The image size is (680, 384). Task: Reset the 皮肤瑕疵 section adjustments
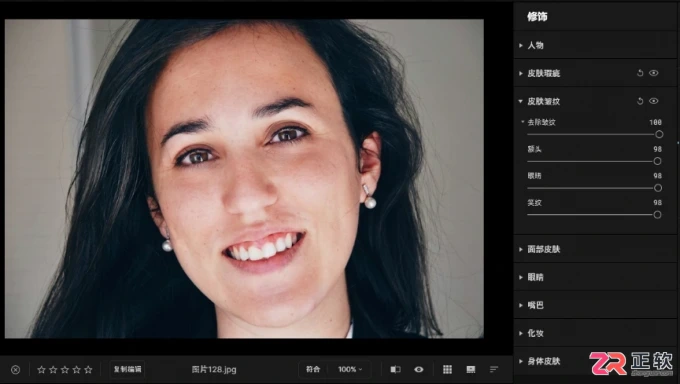(x=640, y=73)
